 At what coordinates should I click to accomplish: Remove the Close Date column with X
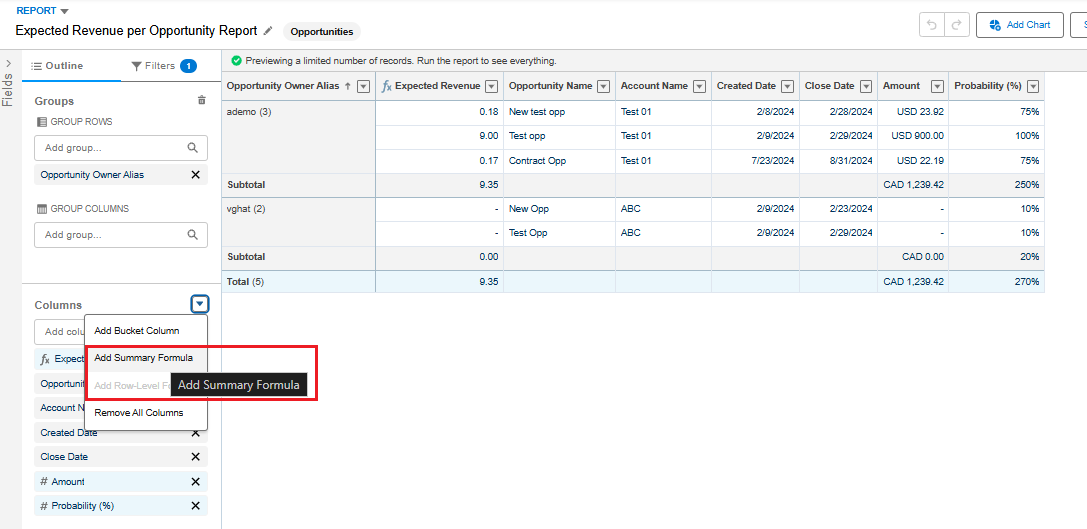195,457
